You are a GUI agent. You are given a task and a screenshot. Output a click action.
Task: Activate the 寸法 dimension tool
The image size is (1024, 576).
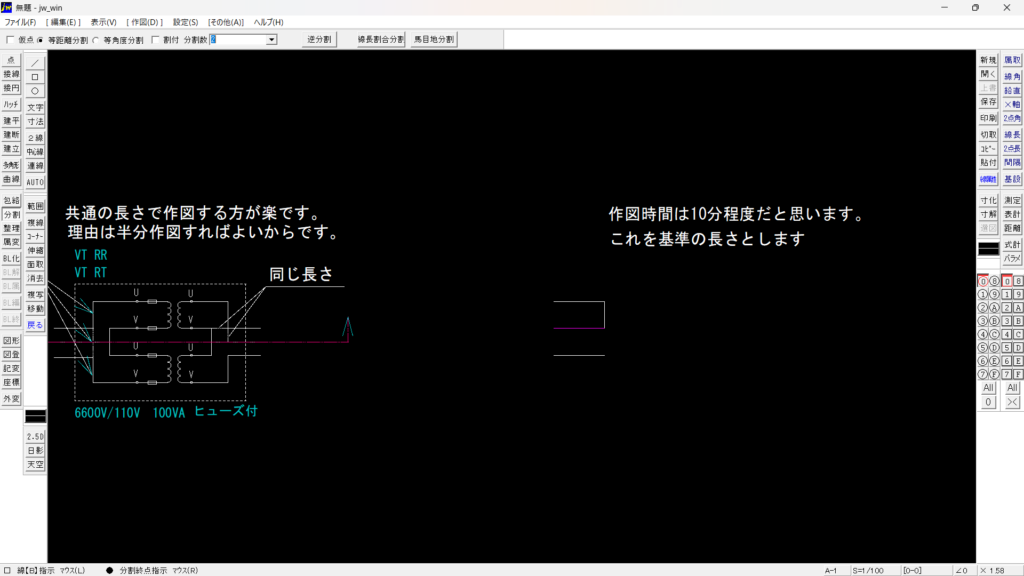click(35, 121)
